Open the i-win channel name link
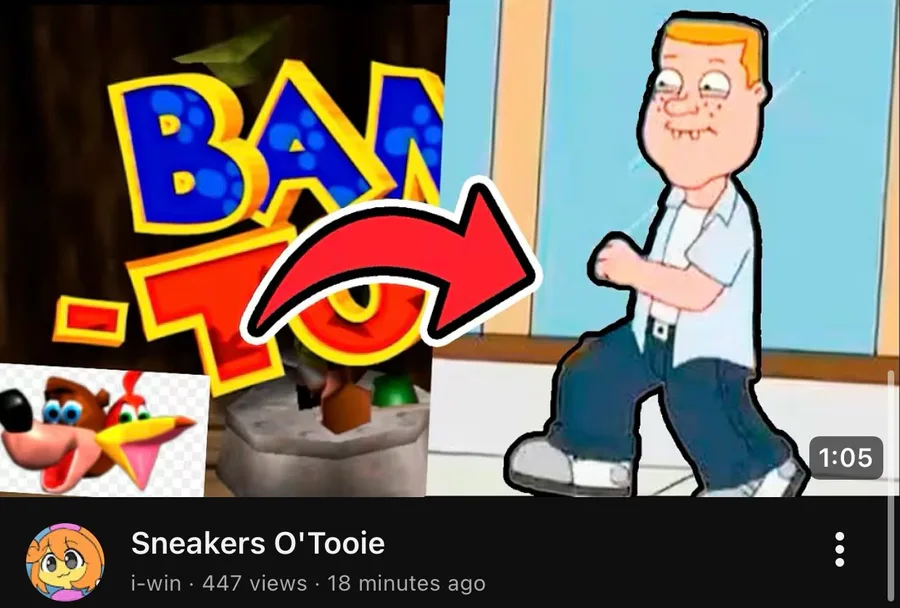The height and width of the screenshot is (608, 900). point(156,583)
